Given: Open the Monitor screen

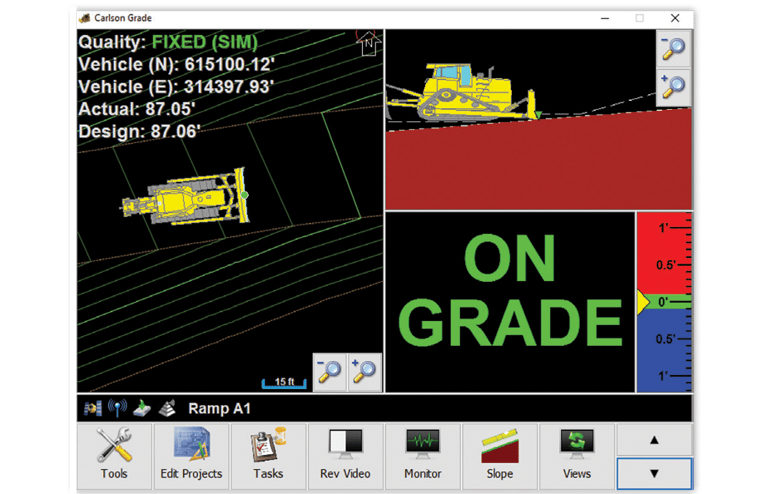Looking at the screenshot, I should [423, 456].
